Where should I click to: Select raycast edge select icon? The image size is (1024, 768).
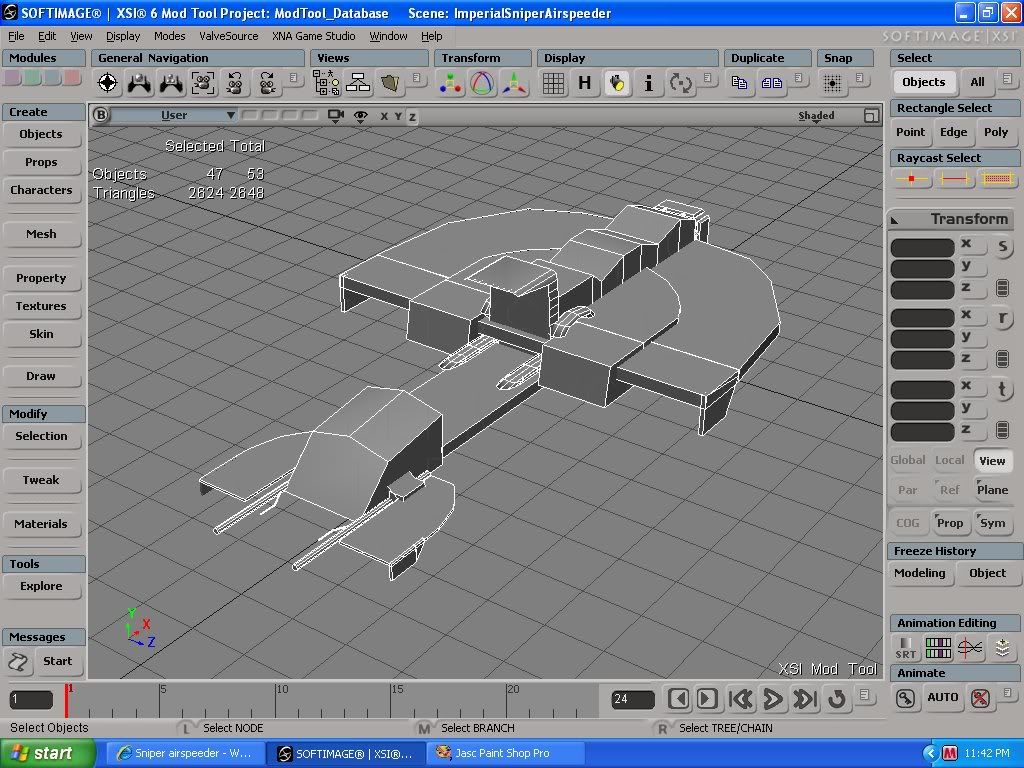(954, 178)
